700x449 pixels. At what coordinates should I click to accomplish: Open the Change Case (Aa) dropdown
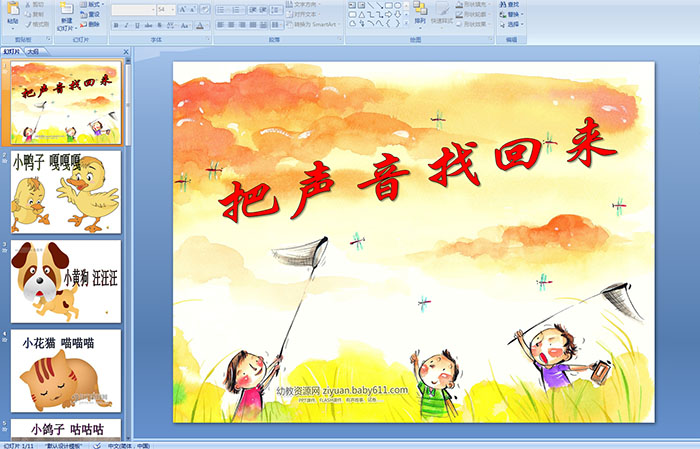185,25
